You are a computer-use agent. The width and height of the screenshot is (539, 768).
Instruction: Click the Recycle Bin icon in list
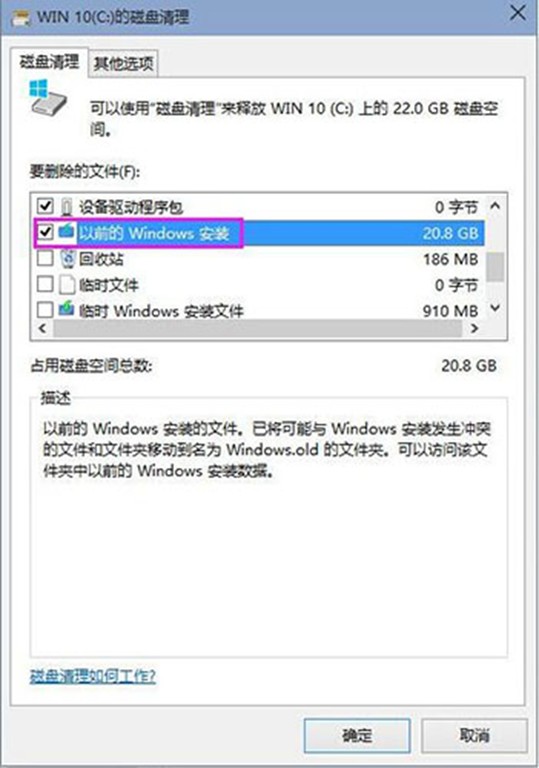[x=67, y=259]
